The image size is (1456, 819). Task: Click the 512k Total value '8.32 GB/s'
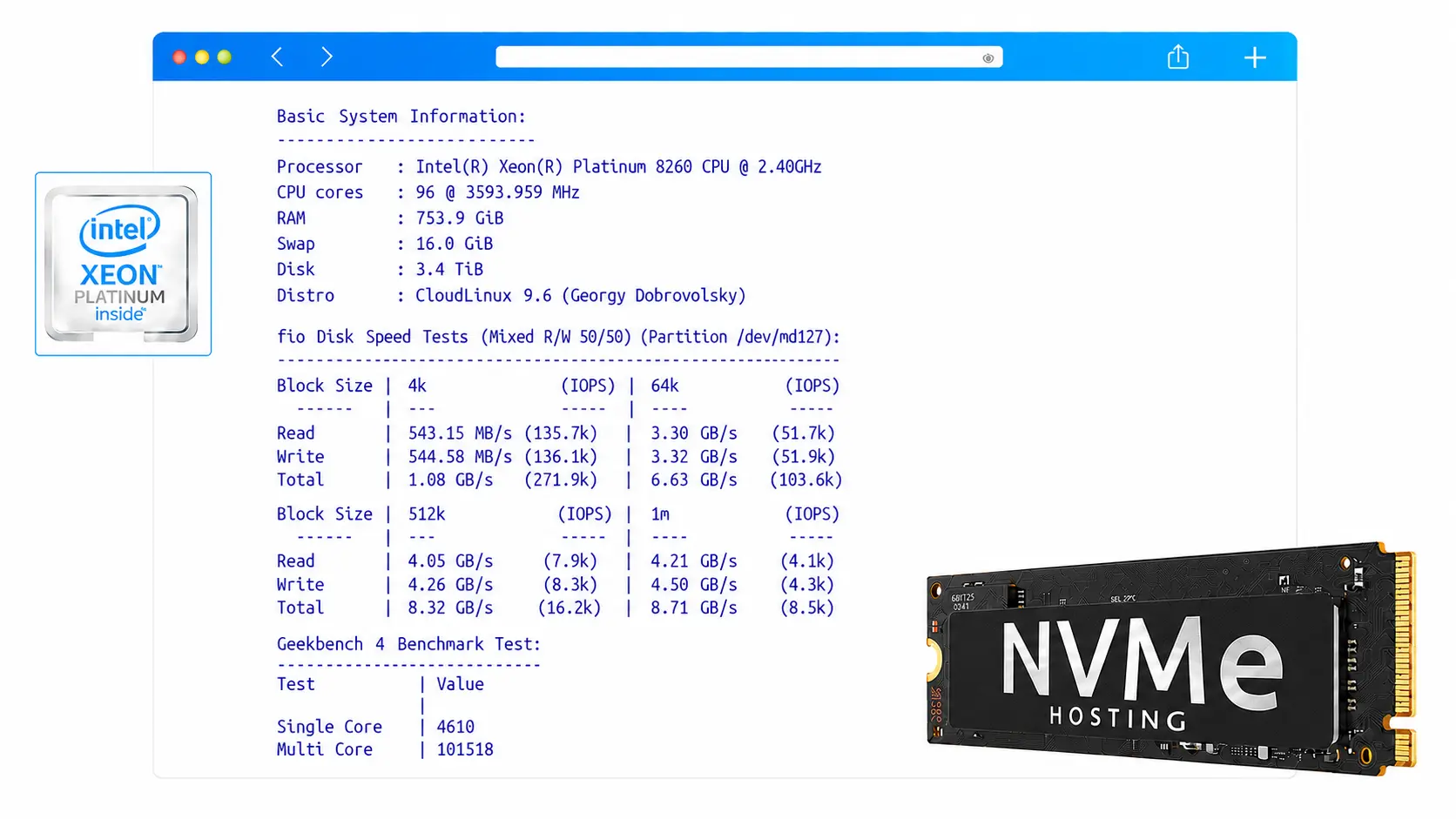click(450, 608)
